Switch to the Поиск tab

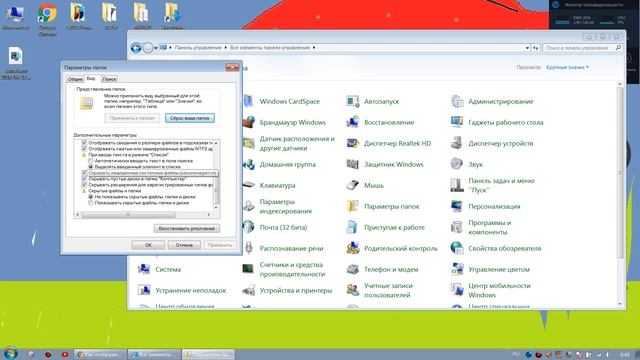coord(109,79)
